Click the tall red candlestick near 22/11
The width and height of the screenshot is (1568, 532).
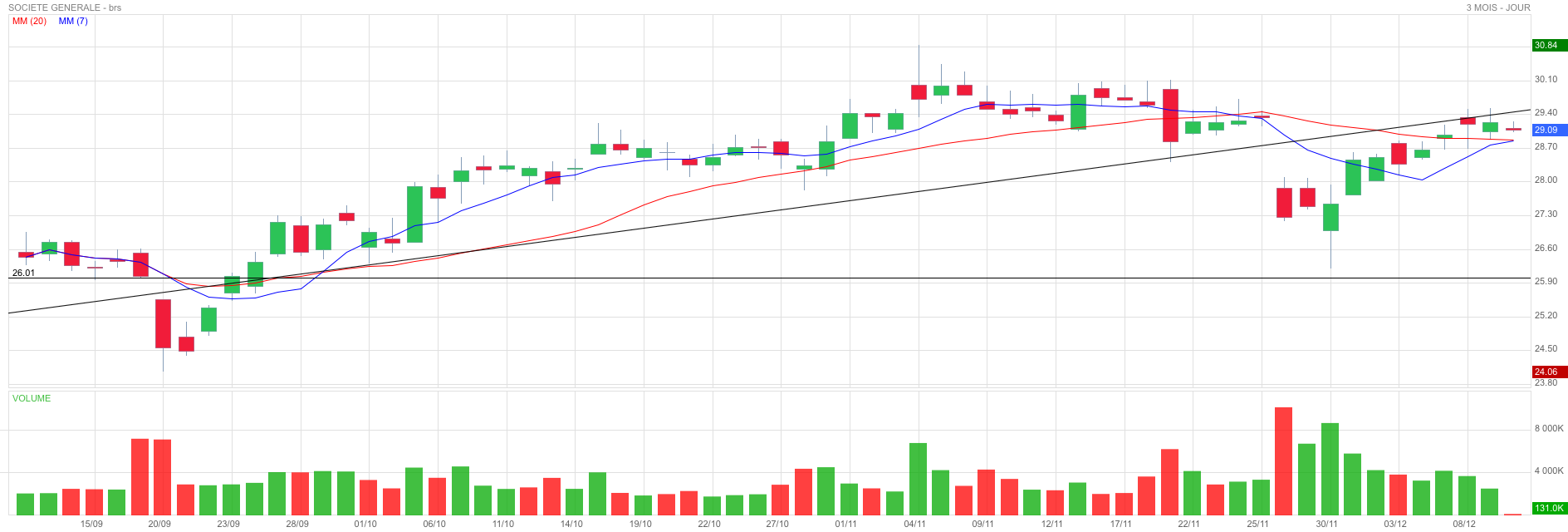1170,116
